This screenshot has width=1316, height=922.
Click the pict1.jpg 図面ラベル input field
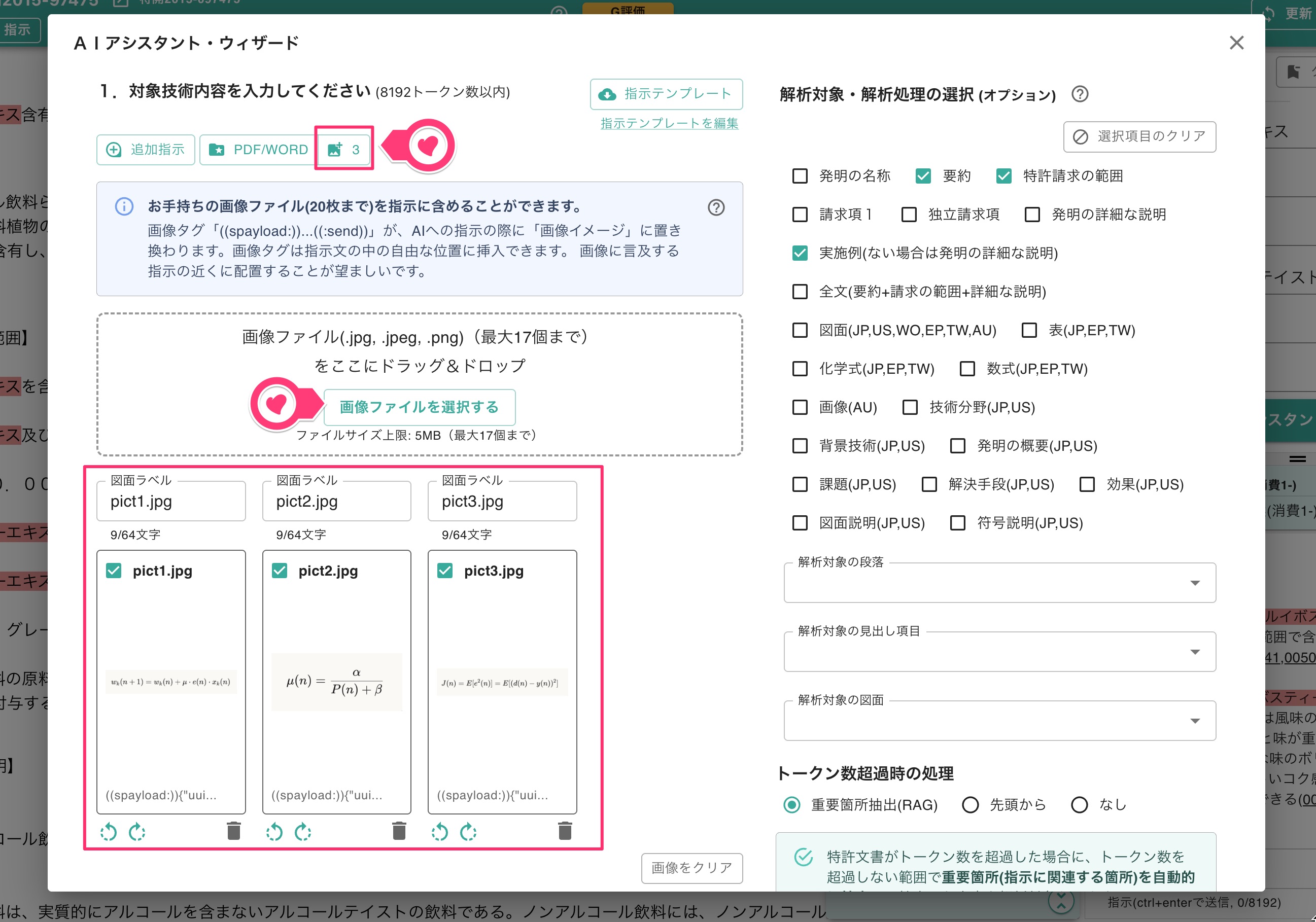pyautogui.click(x=171, y=502)
